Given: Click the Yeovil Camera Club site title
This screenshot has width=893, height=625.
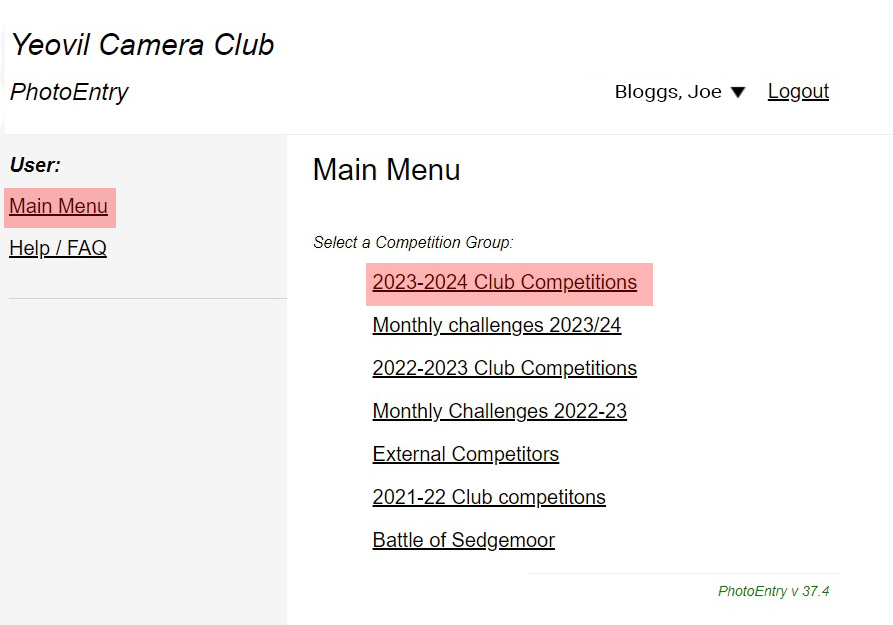Looking at the screenshot, I should 142,45.
